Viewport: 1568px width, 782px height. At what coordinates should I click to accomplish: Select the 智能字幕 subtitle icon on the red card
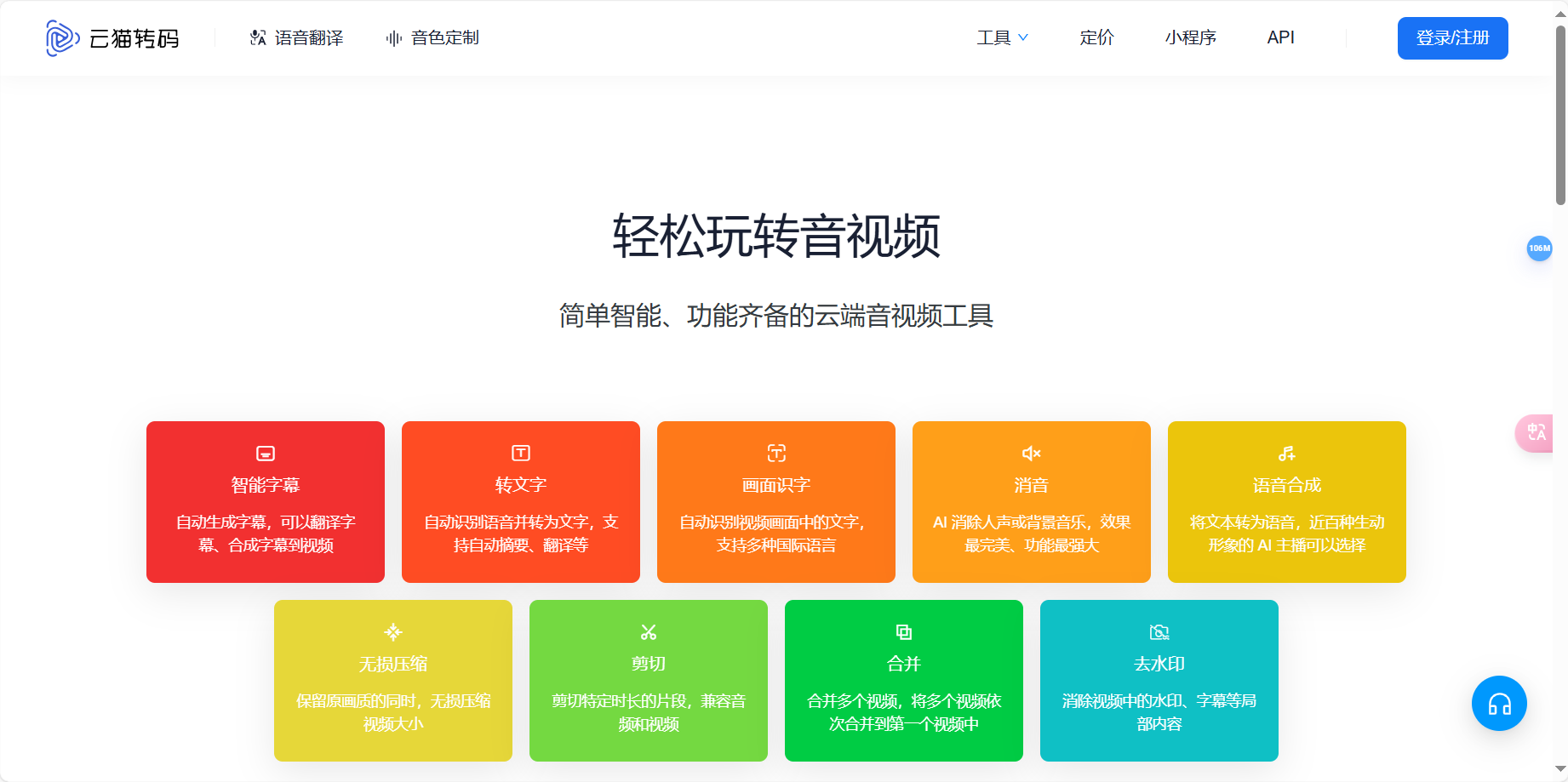click(265, 454)
